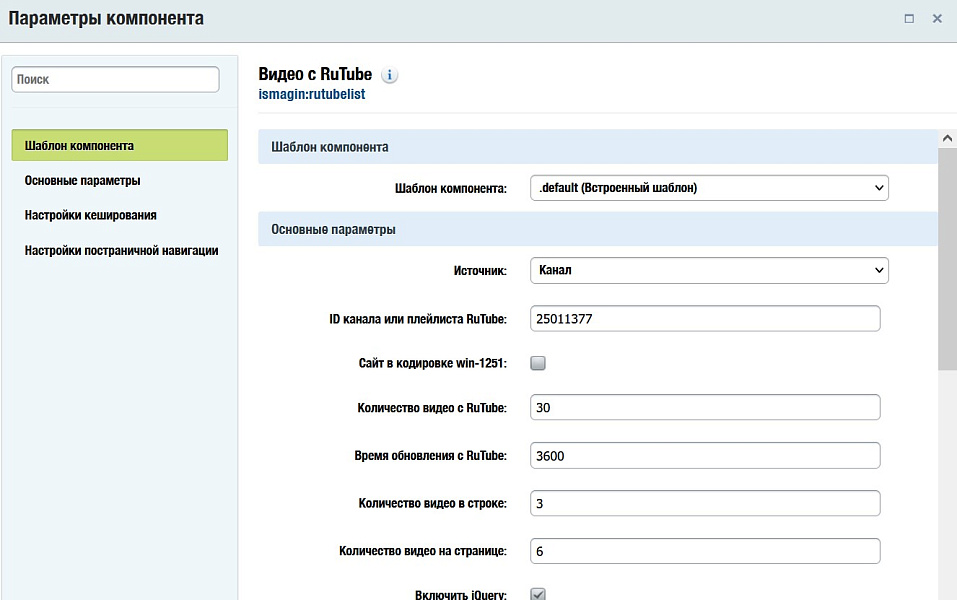The image size is (957, 600).
Task: Click the Количество видео с RuTube field
Action: [x=704, y=407]
